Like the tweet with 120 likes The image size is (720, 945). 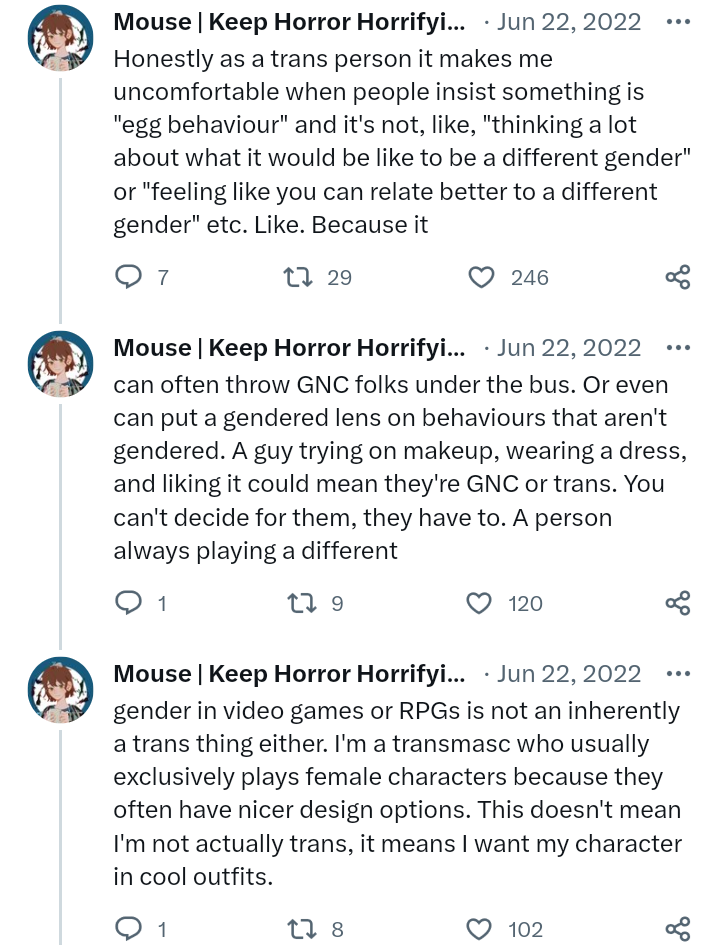click(x=481, y=603)
